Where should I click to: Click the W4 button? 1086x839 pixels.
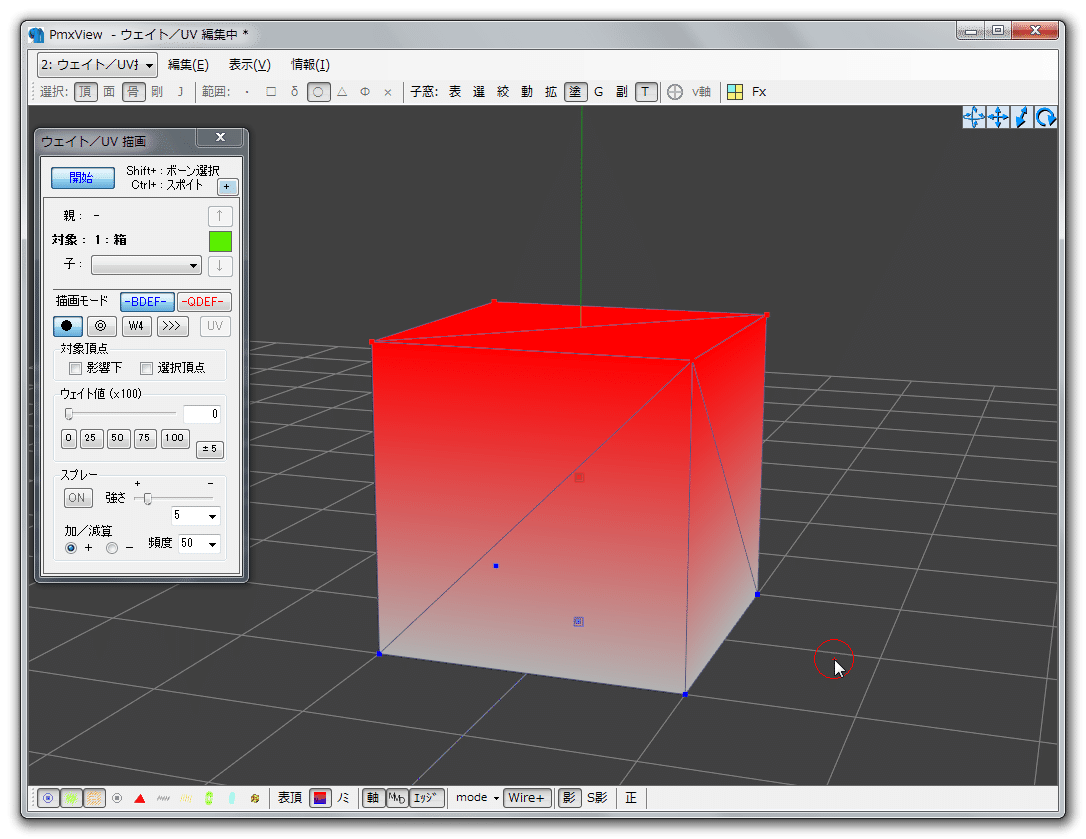coord(136,326)
